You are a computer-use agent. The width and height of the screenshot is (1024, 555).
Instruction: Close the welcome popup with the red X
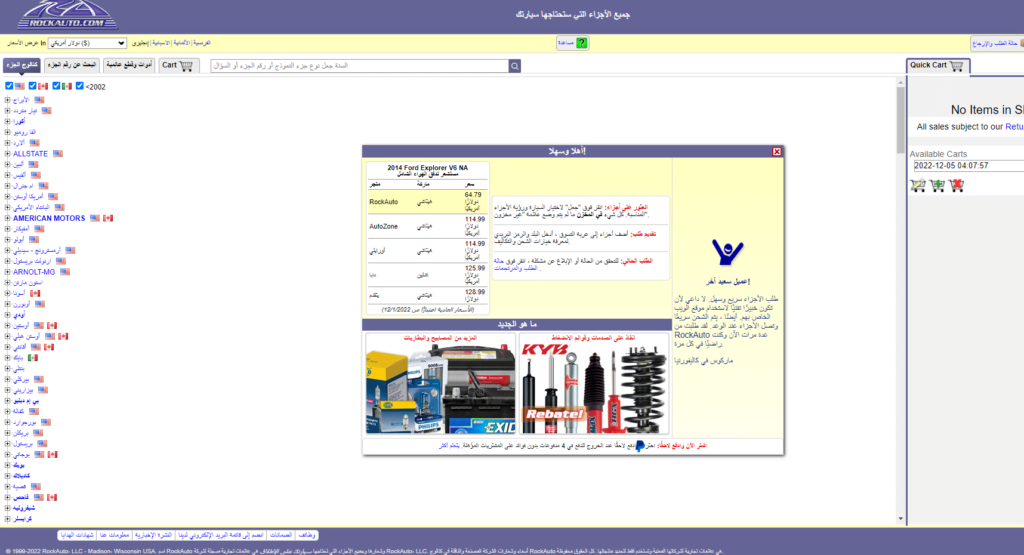tap(776, 151)
